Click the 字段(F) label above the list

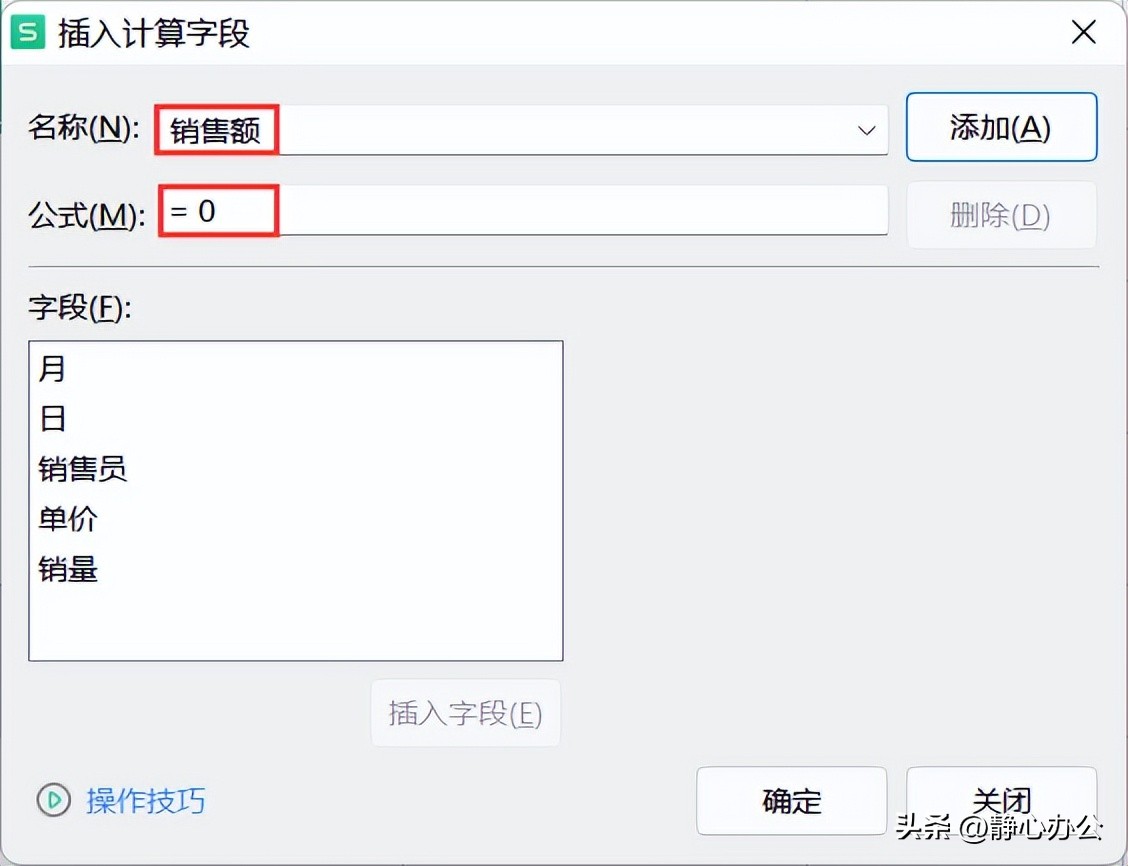80,307
